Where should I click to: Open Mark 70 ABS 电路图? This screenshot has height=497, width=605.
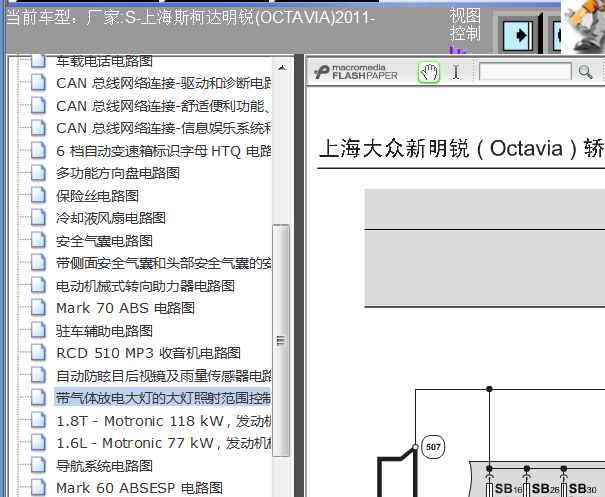(125, 308)
